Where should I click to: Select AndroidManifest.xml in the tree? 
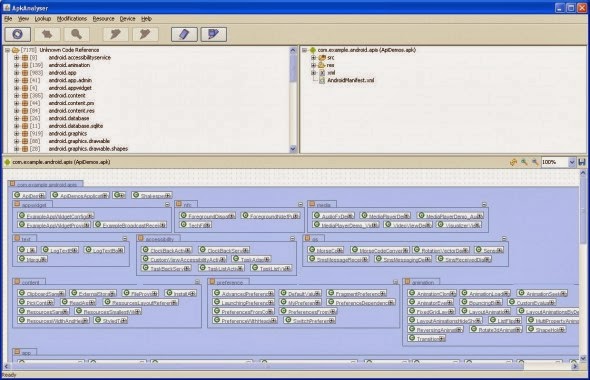click(351, 80)
